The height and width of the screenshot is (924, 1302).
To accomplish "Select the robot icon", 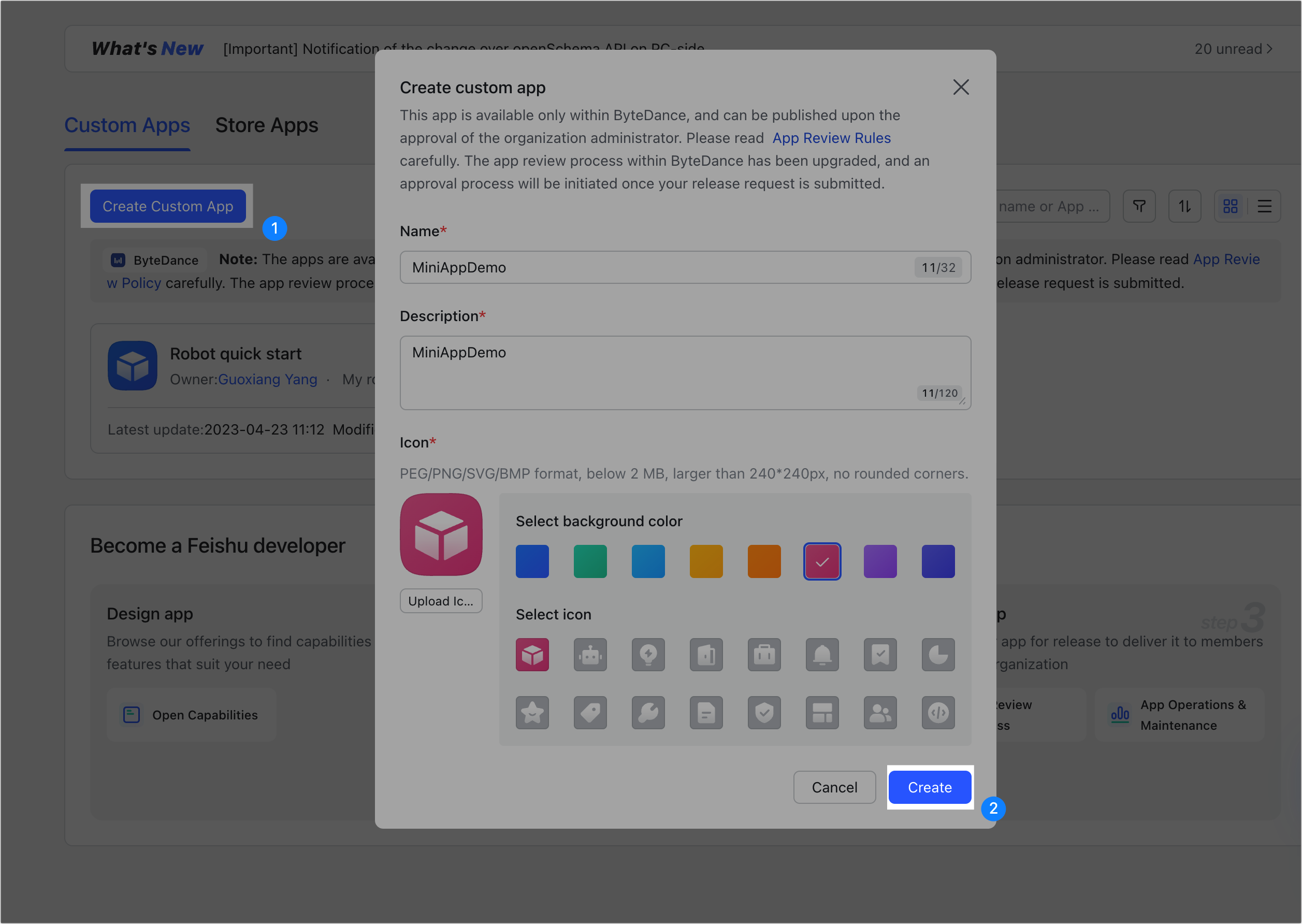I will point(590,654).
